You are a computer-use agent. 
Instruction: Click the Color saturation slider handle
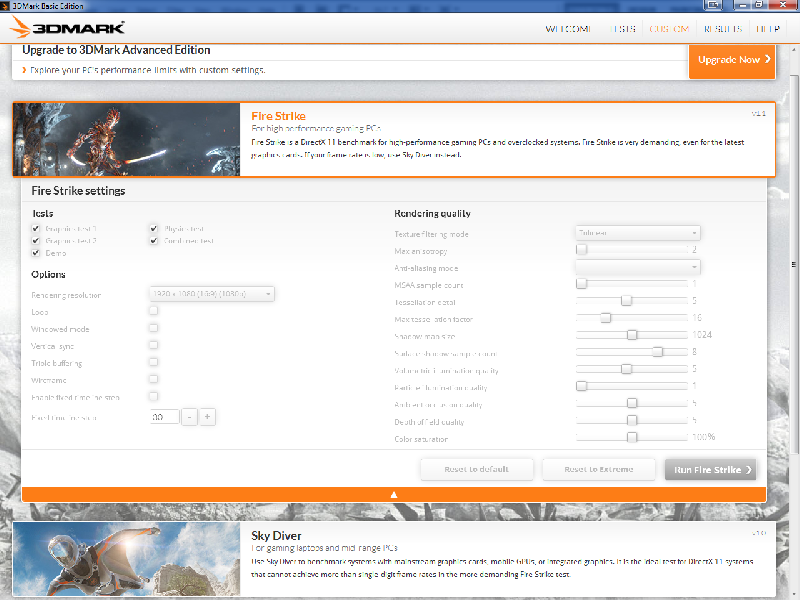(x=632, y=437)
